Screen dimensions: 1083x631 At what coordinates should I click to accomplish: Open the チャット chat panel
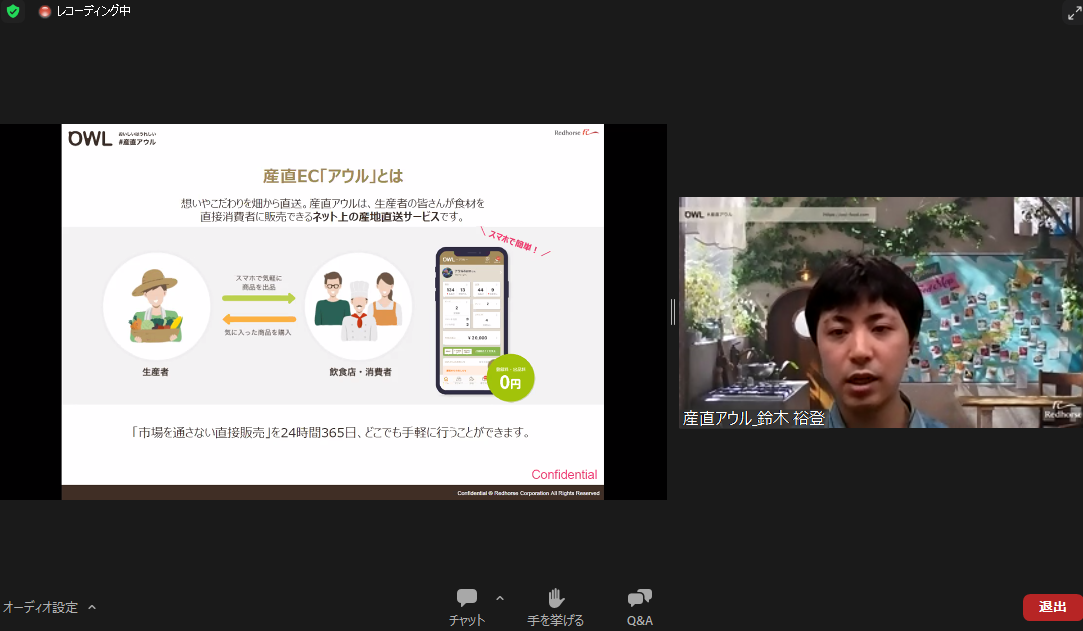pos(467,608)
